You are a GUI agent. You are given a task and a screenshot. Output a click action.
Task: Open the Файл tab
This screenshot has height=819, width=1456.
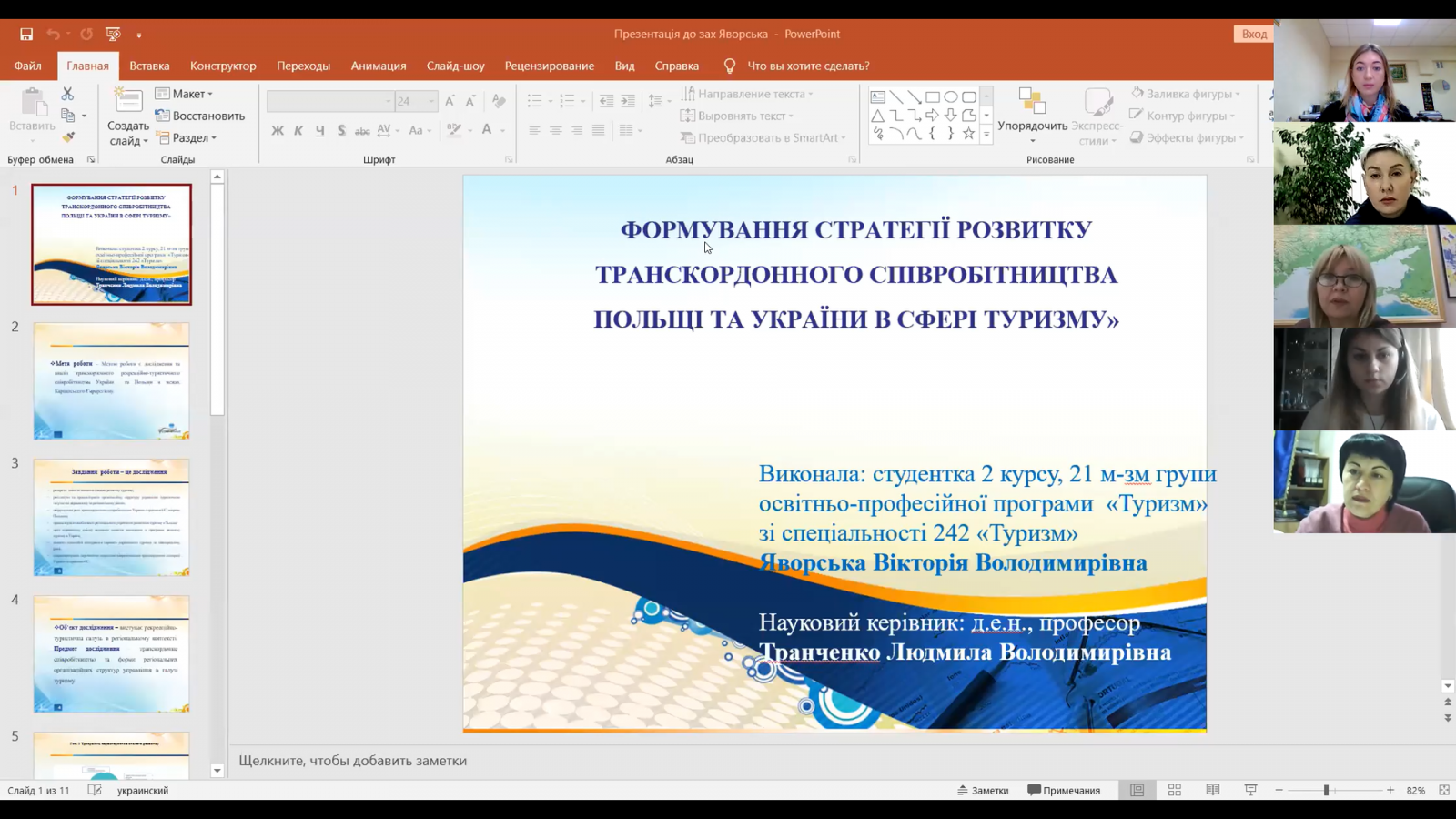coord(27,66)
